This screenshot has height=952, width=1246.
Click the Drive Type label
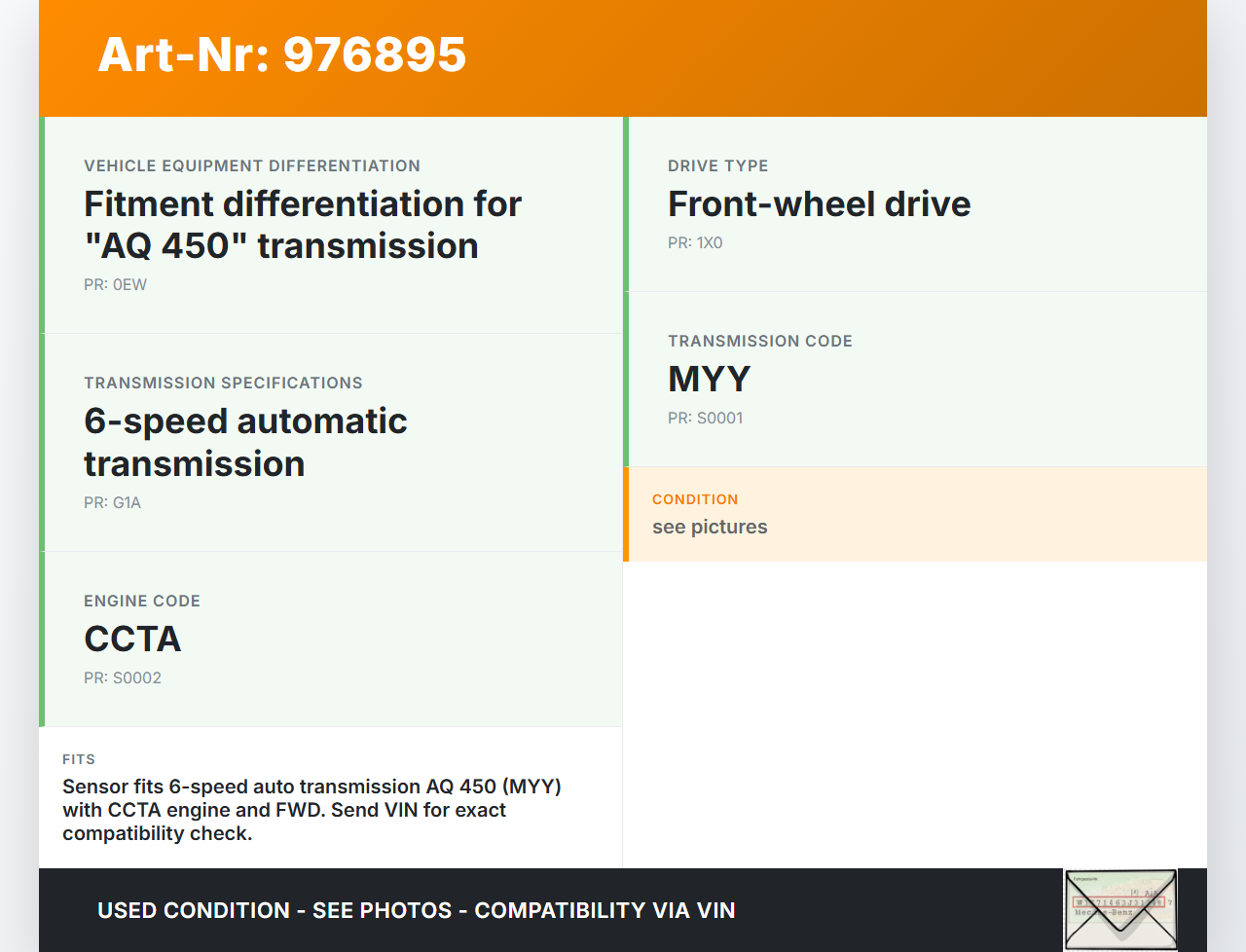pos(717,166)
